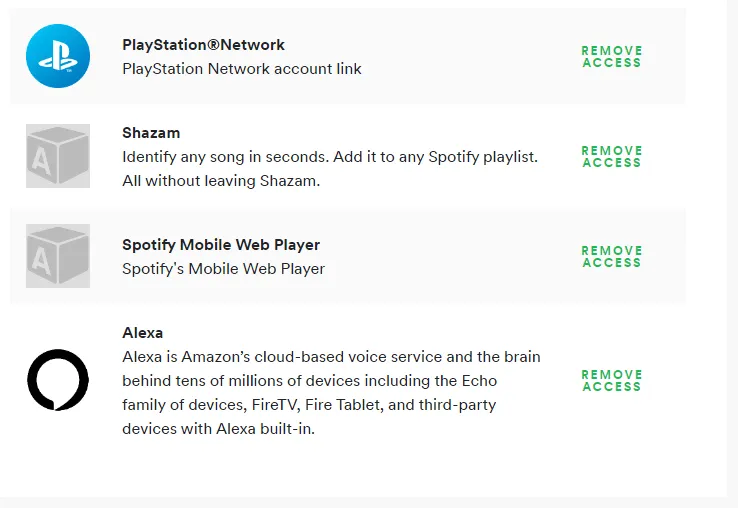Viewport: 738px width, 508px height.
Task: Click the Spotify Mobile Web Player title
Action: tap(221, 245)
